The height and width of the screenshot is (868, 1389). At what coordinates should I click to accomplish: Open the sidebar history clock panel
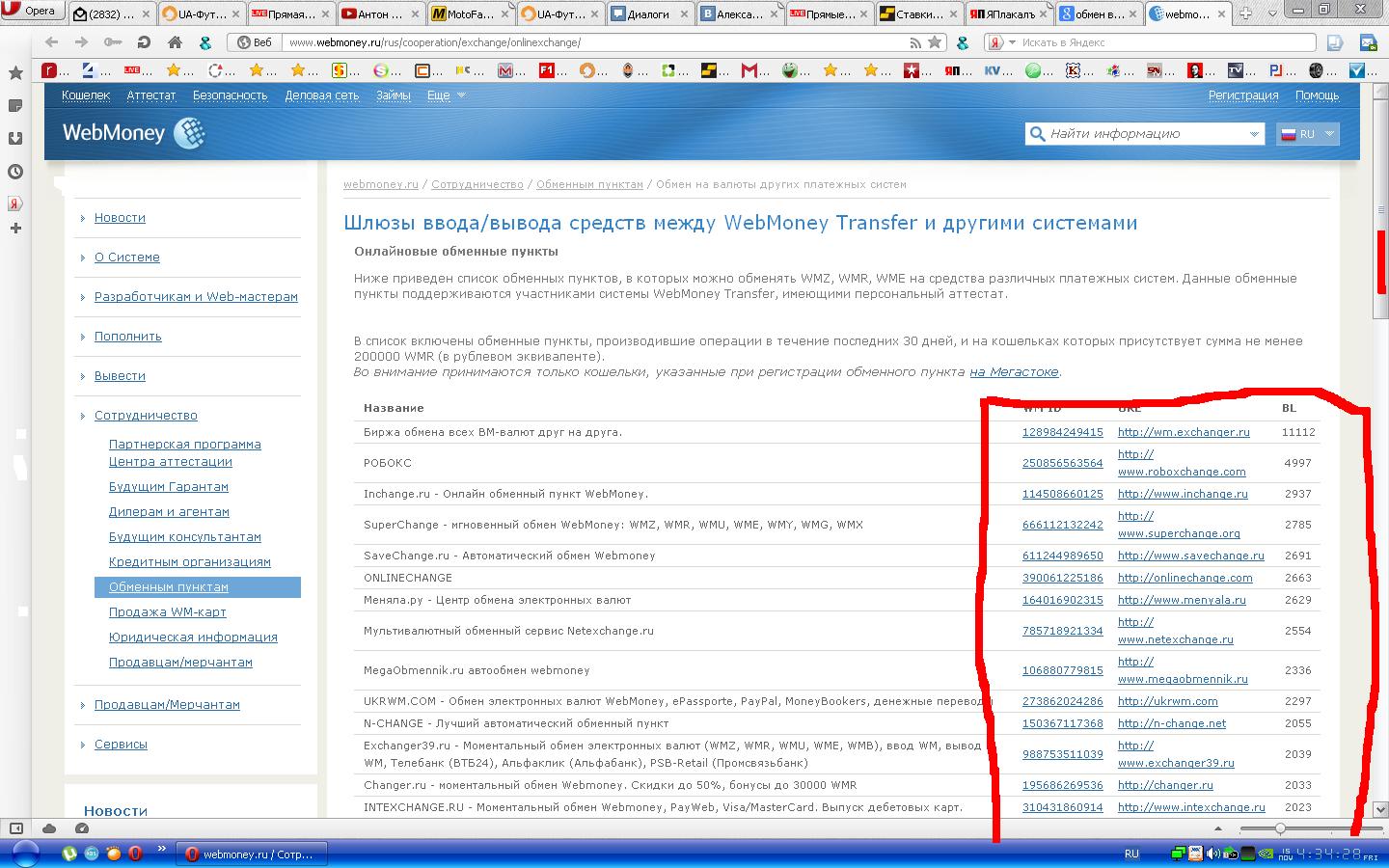[x=15, y=172]
